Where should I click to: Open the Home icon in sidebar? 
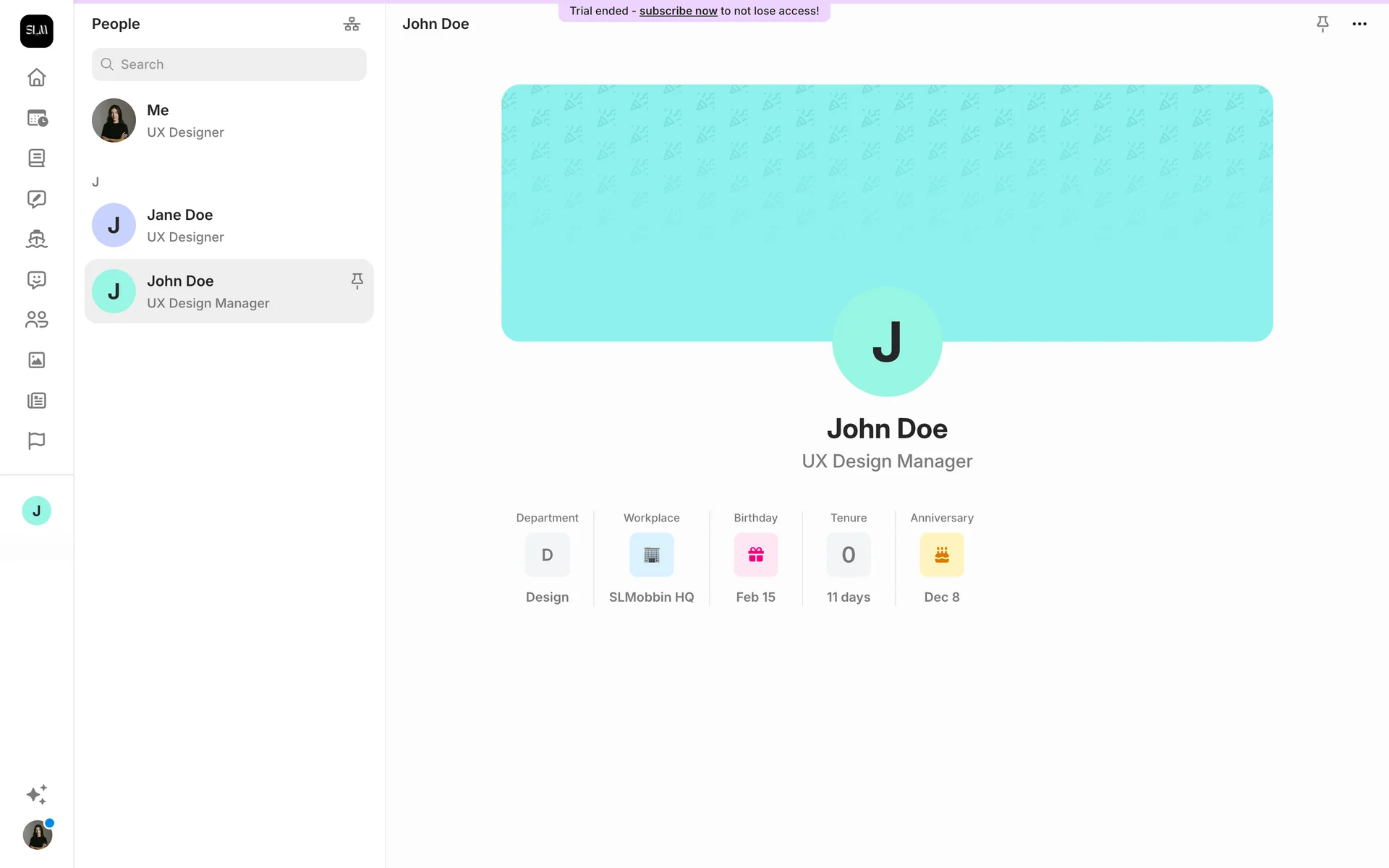(37, 77)
